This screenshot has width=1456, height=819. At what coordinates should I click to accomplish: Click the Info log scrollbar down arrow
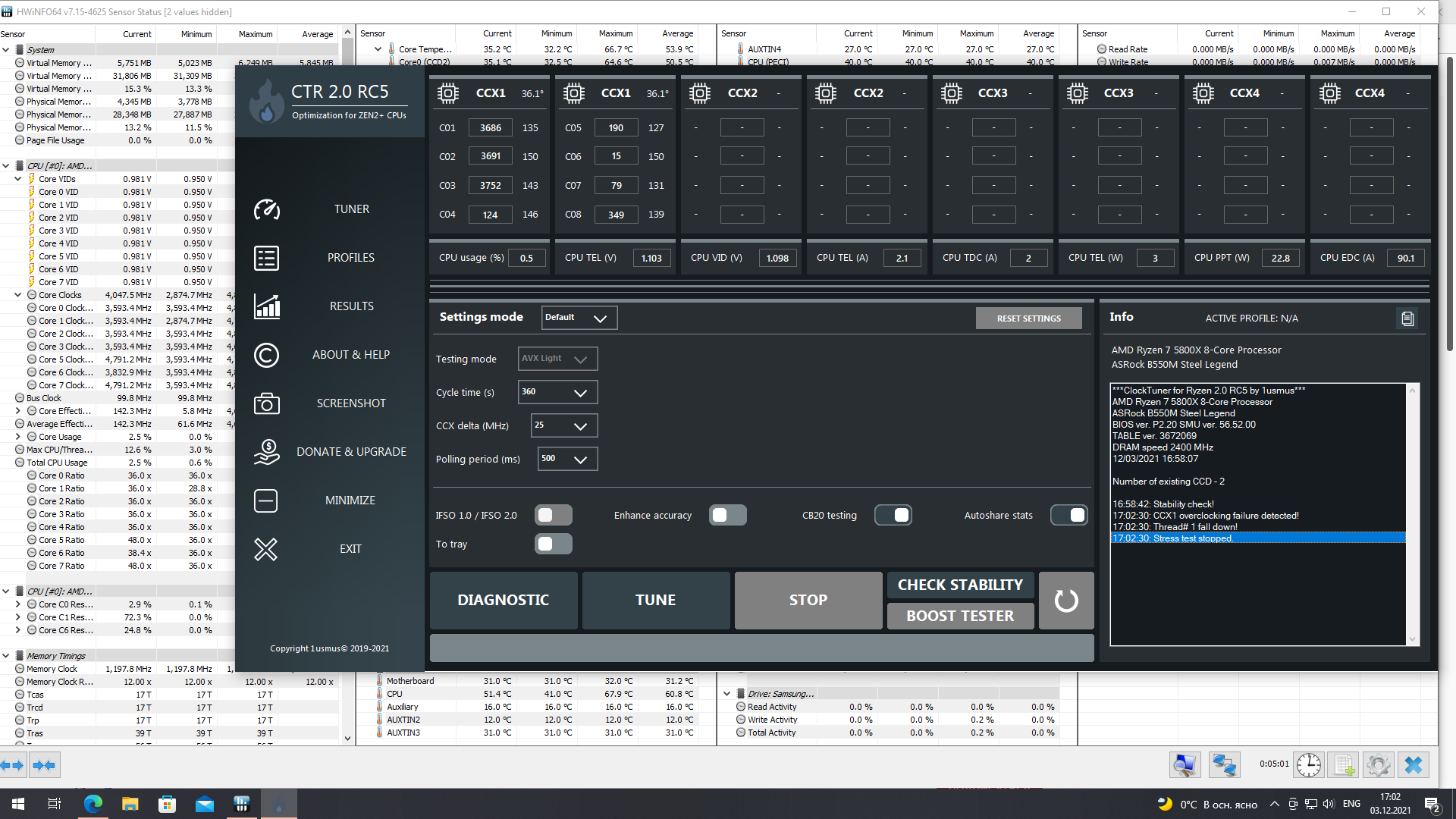1412,639
